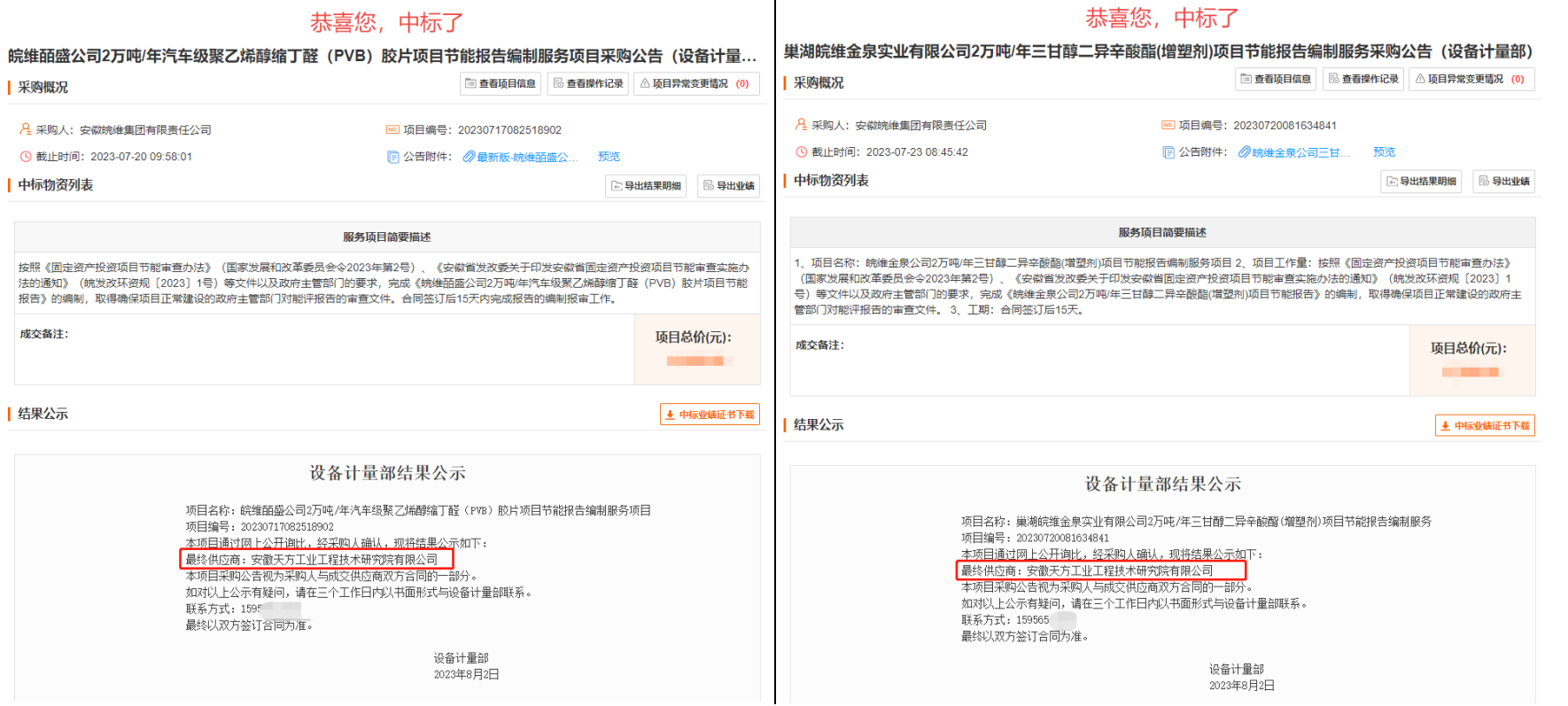Click 导出业绩 in right panel
This screenshot has width=1568, height=706.
click(x=1504, y=182)
